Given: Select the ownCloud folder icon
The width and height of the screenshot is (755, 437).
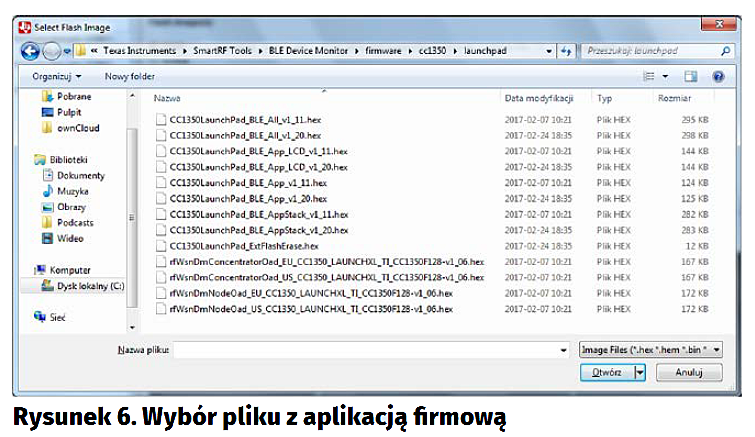Looking at the screenshot, I should (47, 129).
